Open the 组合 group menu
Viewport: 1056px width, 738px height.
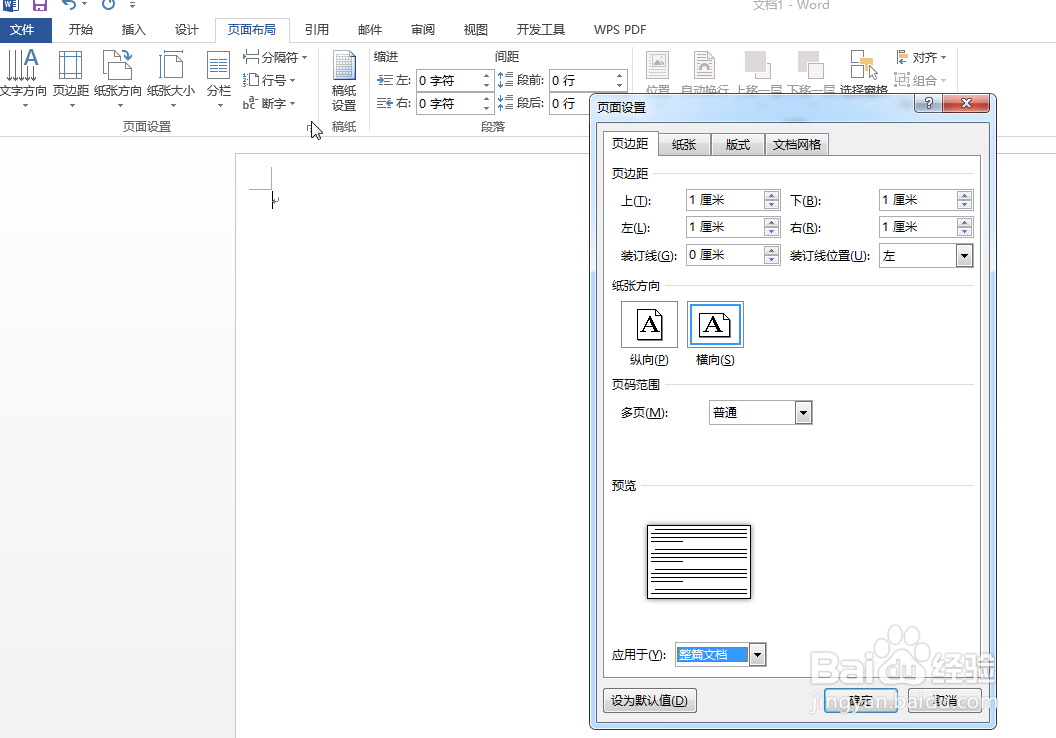(920, 80)
